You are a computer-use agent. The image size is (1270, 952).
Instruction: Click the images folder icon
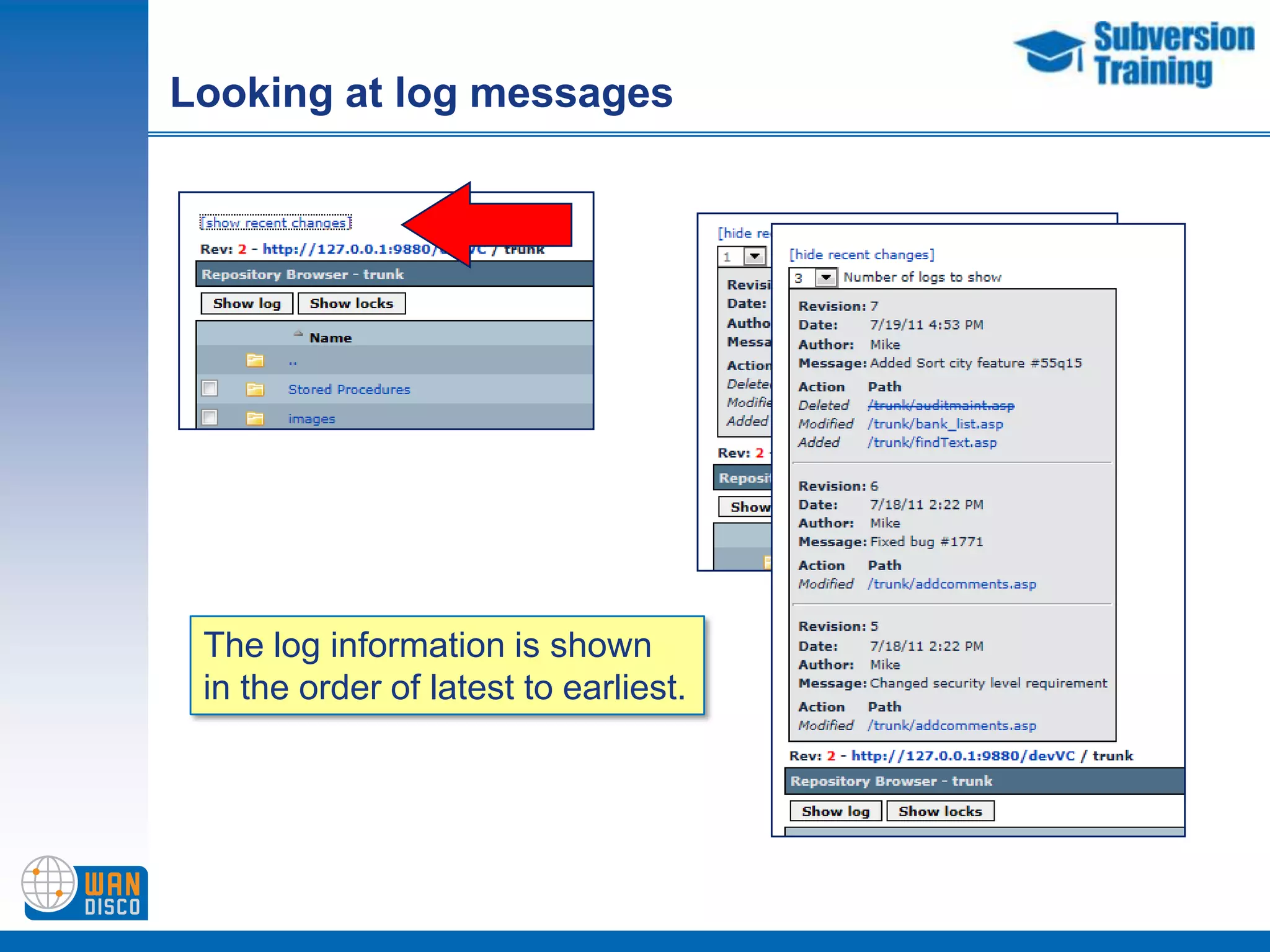point(255,418)
